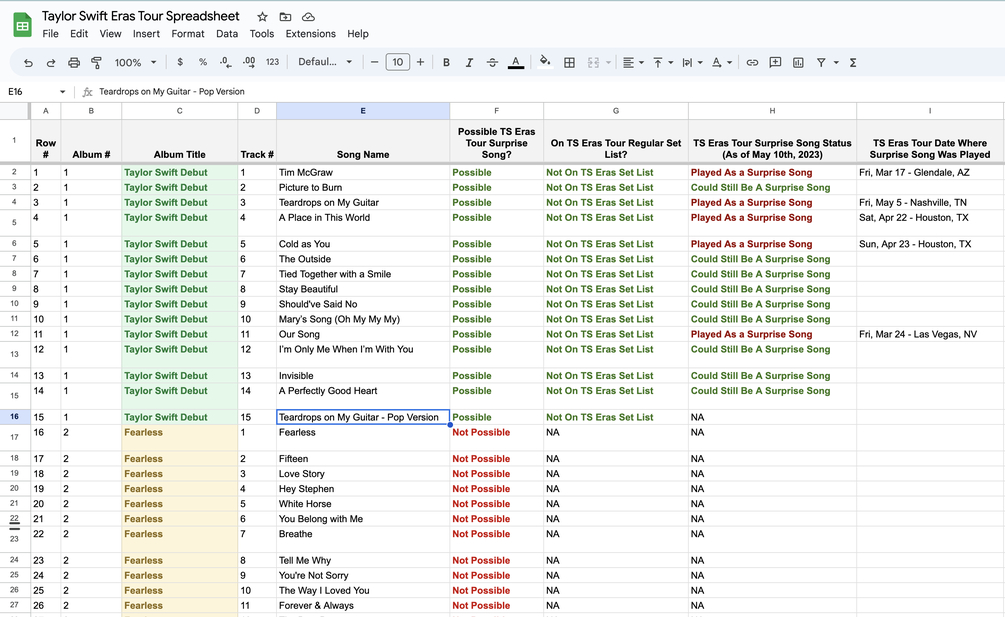Click the Fill color icon

[x=544, y=62]
